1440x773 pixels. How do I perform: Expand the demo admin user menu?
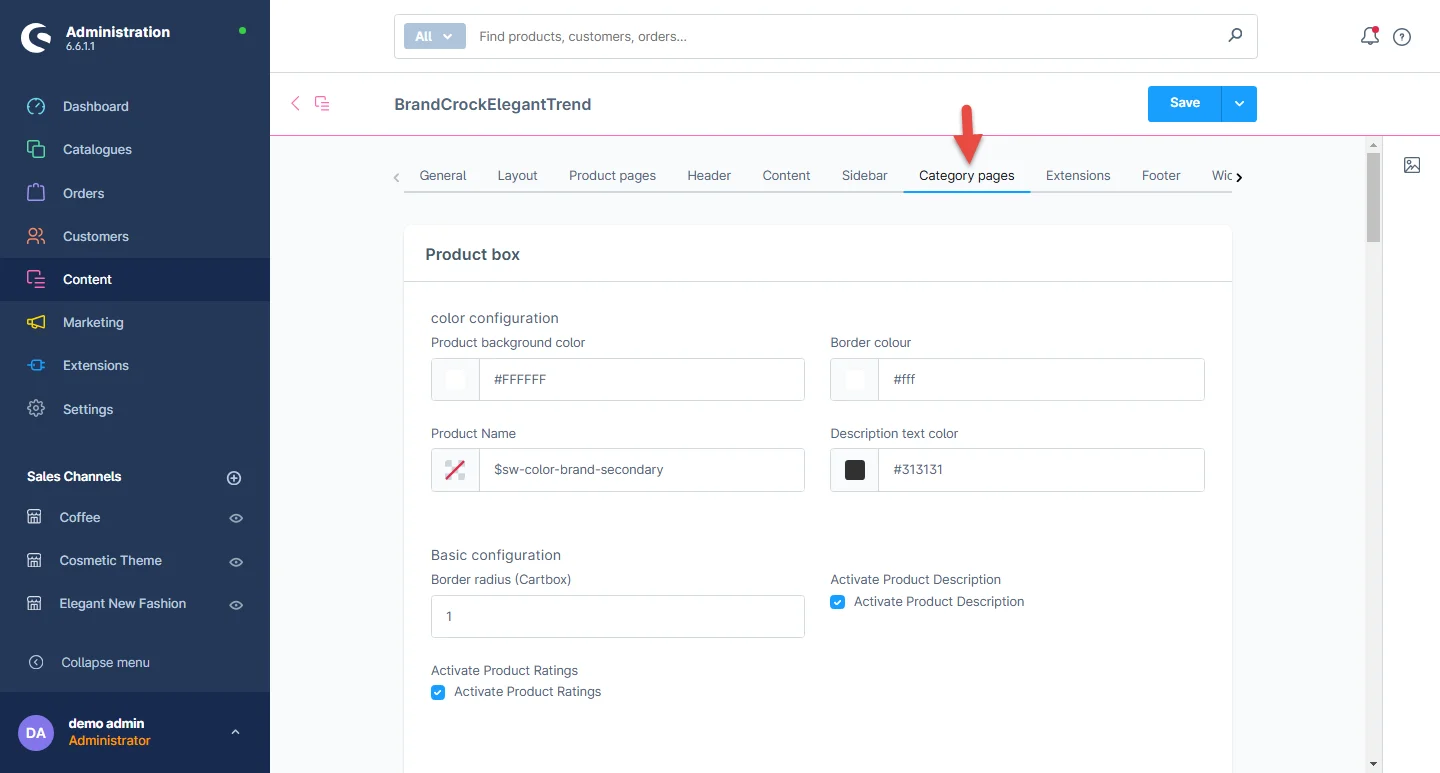click(235, 732)
